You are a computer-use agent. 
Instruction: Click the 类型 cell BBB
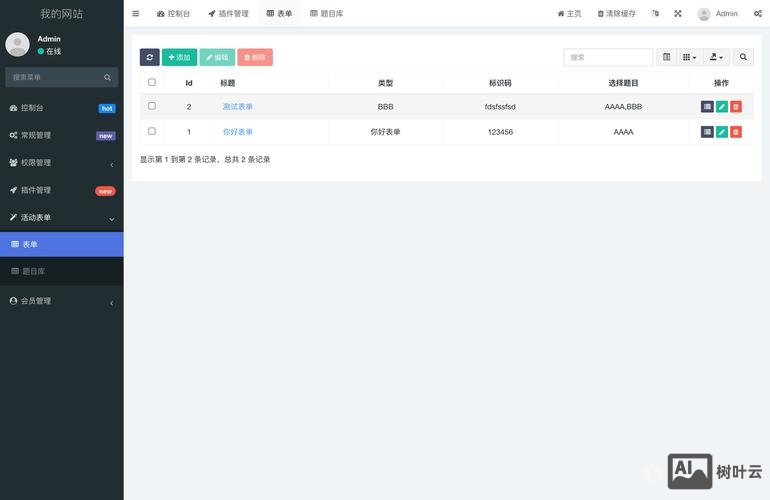click(385, 107)
